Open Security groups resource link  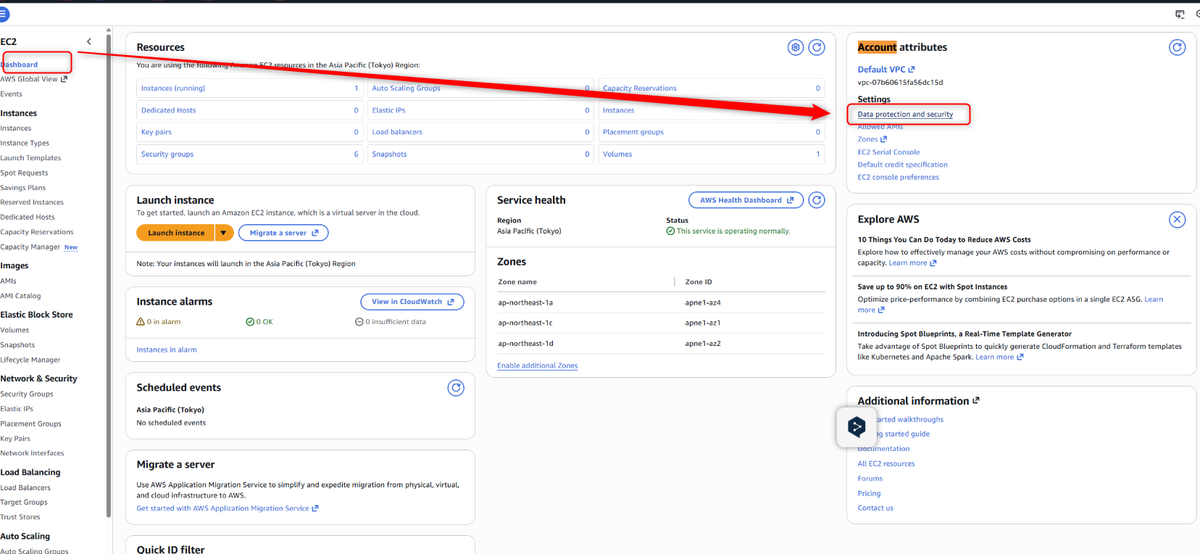pyautogui.click(x=167, y=154)
